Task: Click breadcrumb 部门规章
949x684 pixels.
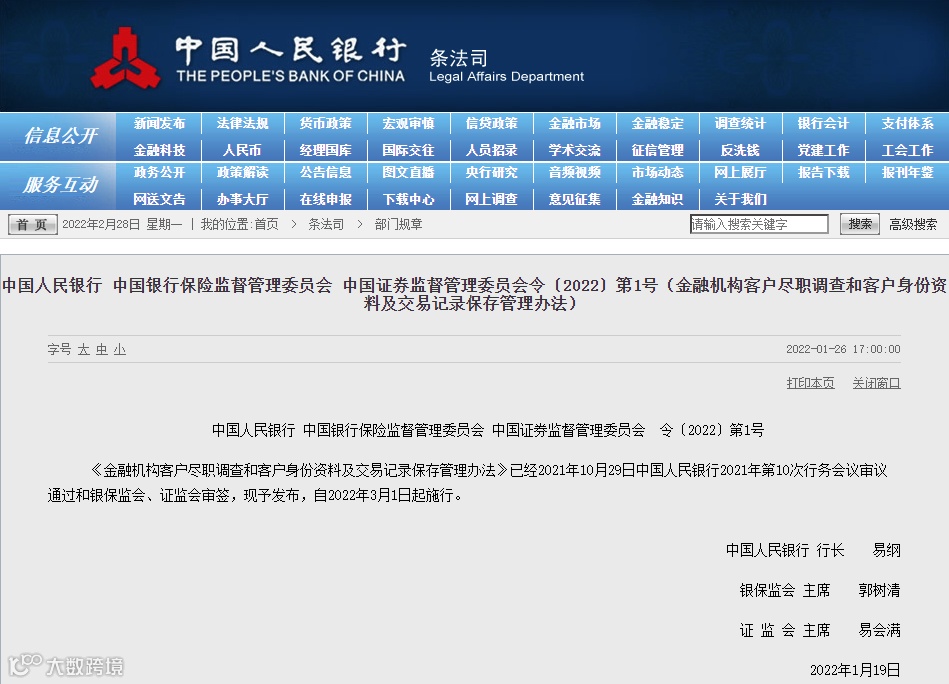Action: [398, 225]
